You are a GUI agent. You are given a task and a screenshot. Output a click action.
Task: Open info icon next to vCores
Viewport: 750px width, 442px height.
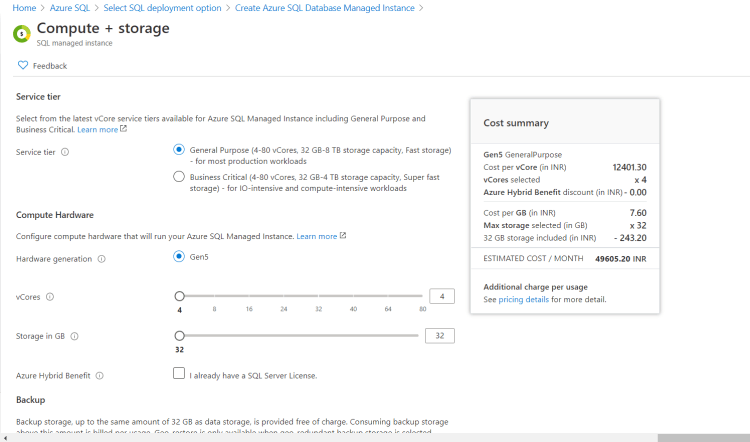click(50, 297)
